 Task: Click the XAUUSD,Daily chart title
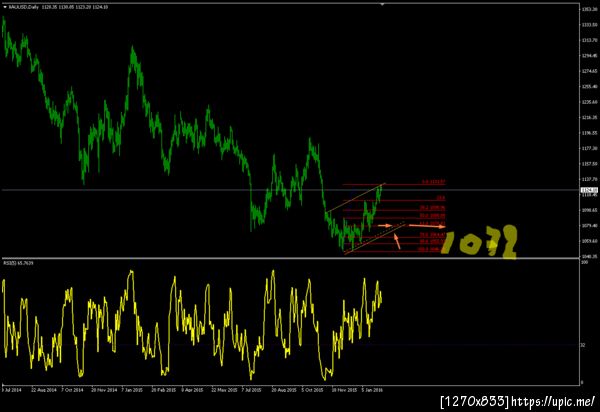(x=23, y=7)
